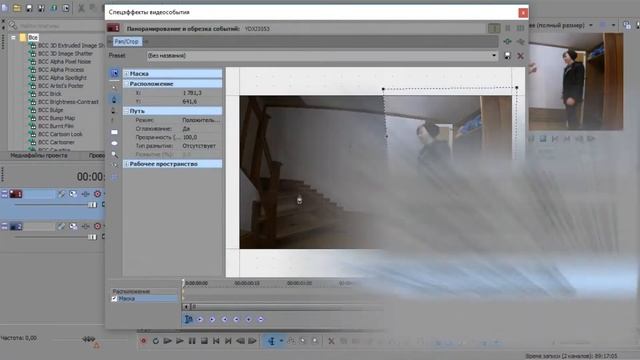Viewport: 640px width, 360px height.
Task: Open edit tool dropdown arrow in transport bar
Action: point(281,341)
